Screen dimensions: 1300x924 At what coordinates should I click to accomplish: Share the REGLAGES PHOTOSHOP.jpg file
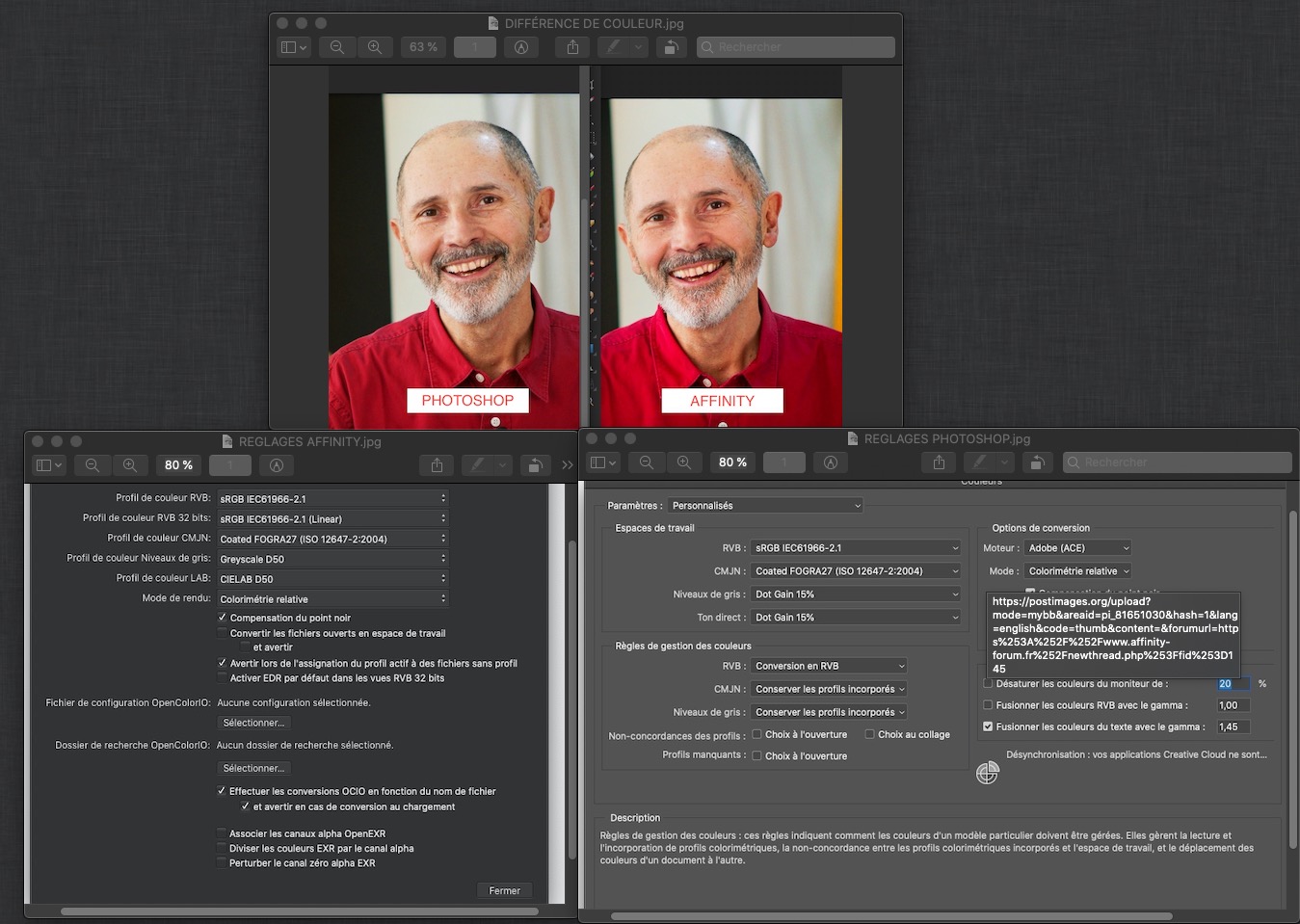click(939, 462)
